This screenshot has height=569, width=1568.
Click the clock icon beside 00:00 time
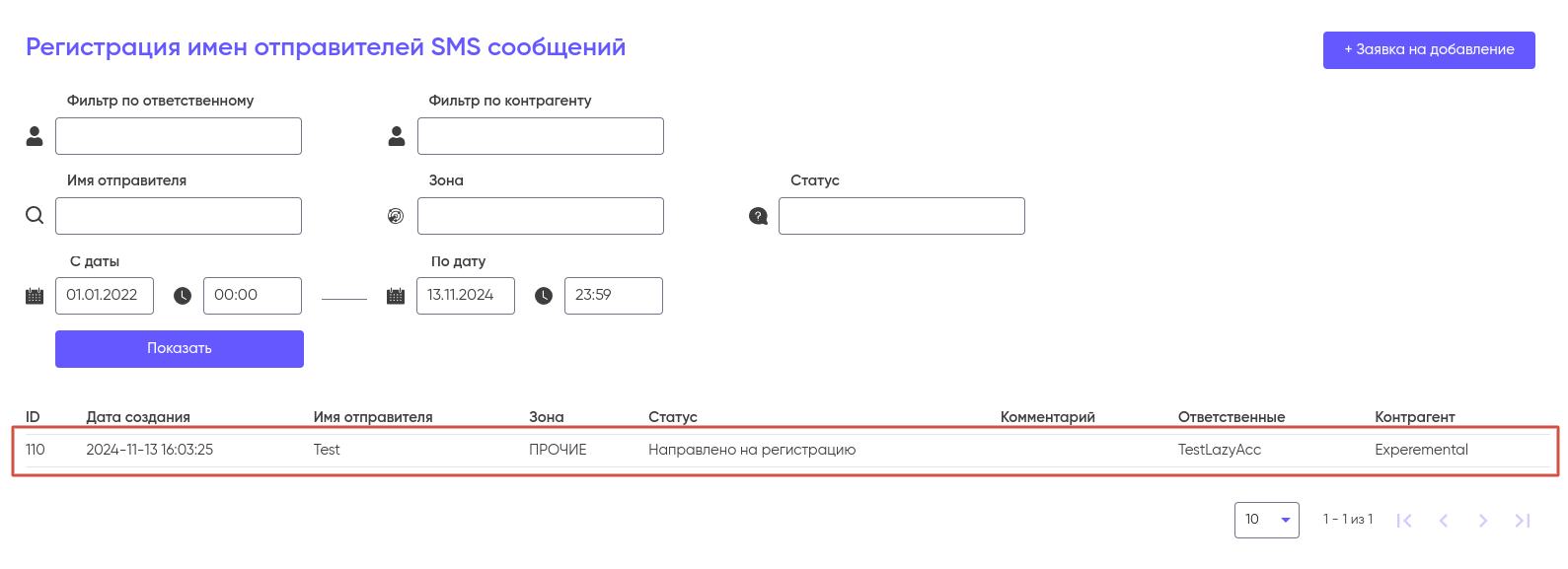point(183,296)
